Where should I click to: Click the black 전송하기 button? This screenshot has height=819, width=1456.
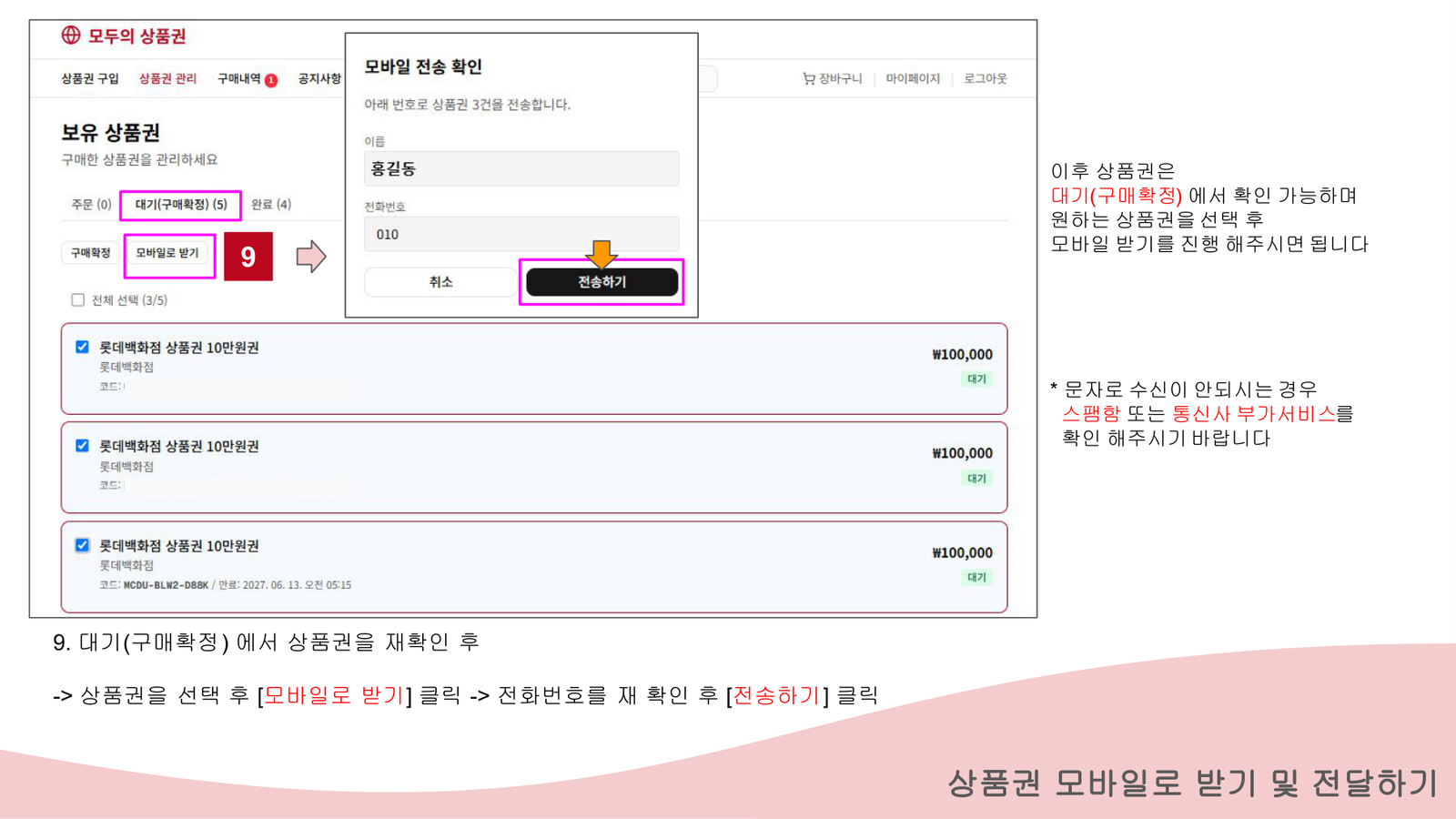click(x=602, y=282)
